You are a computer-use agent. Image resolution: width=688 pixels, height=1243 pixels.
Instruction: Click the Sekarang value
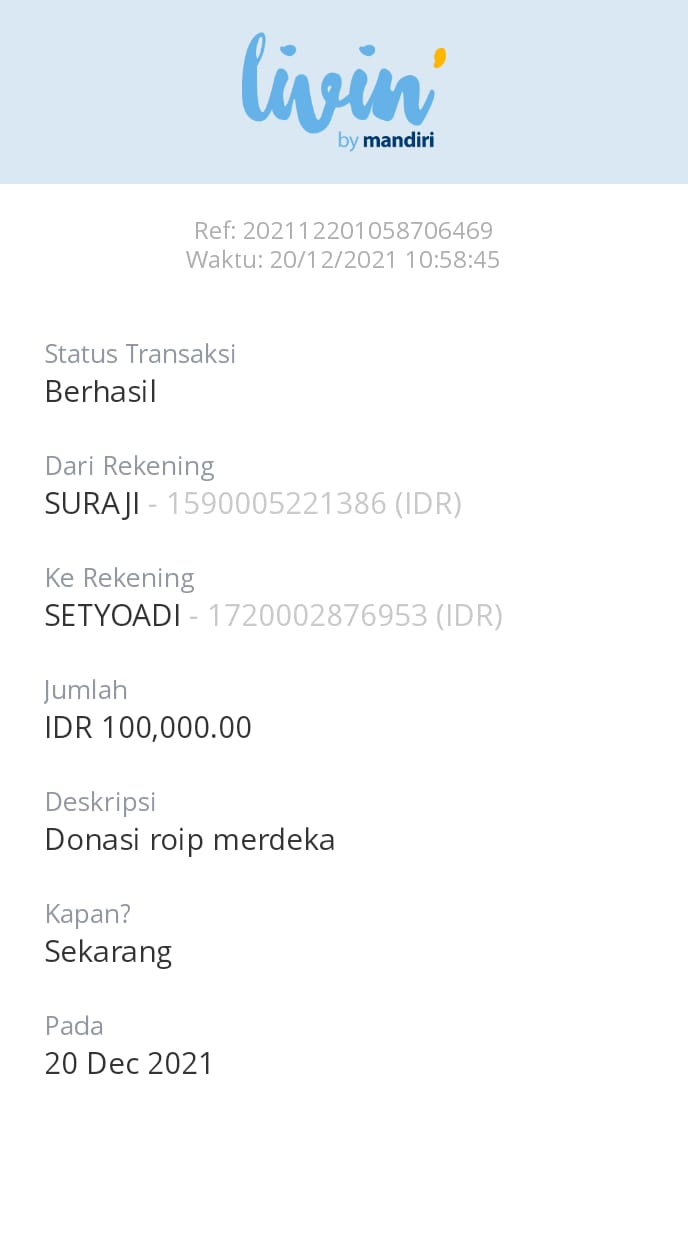(108, 952)
